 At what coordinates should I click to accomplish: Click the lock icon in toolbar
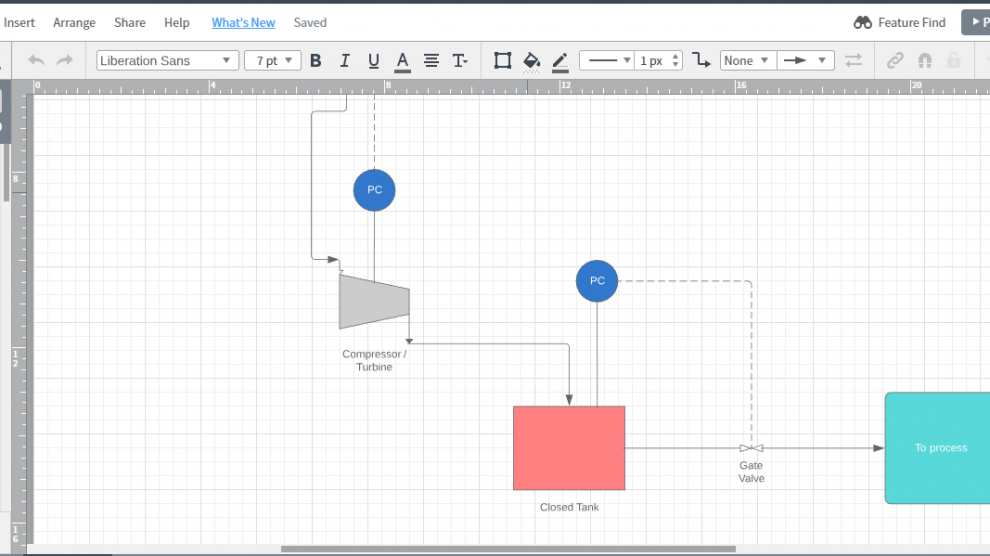[x=954, y=61]
